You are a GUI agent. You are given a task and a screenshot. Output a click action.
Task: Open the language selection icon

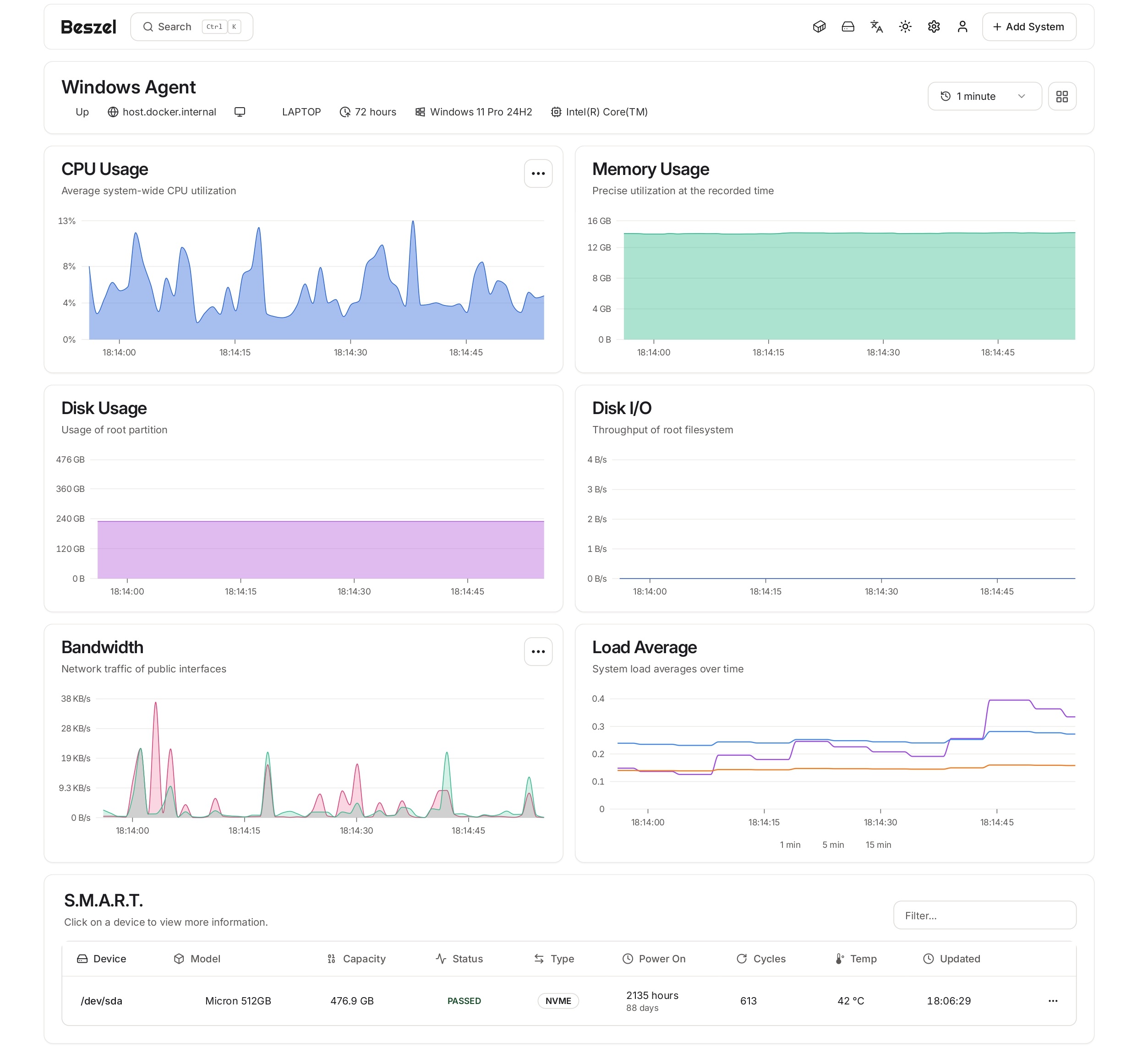click(876, 26)
